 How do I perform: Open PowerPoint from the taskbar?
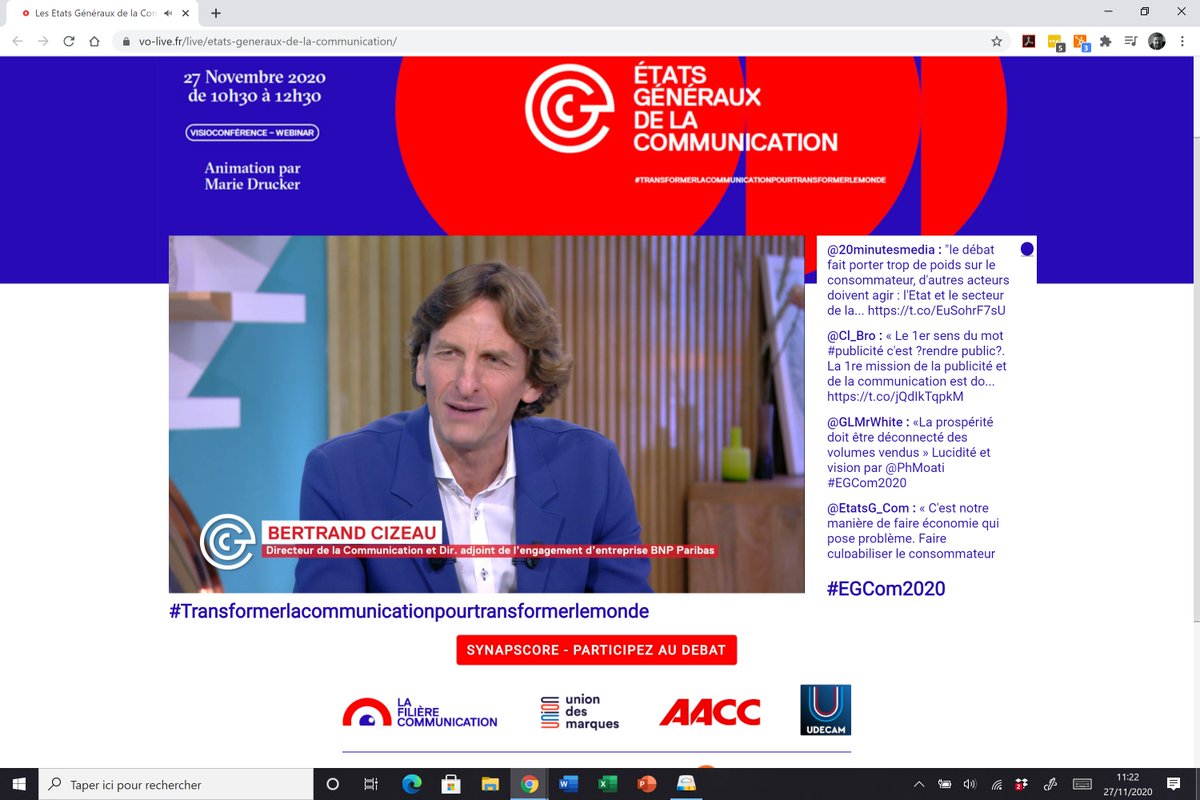(646, 784)
